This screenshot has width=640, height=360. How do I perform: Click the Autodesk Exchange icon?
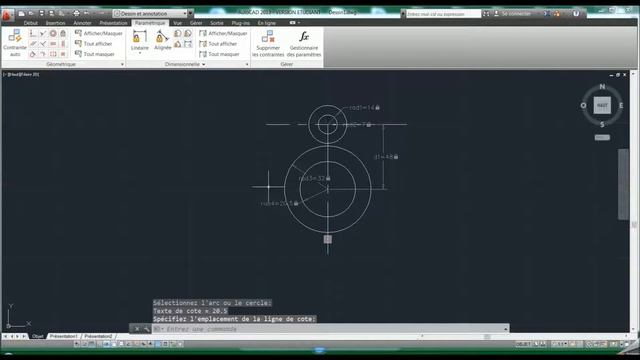pos(547,13)
